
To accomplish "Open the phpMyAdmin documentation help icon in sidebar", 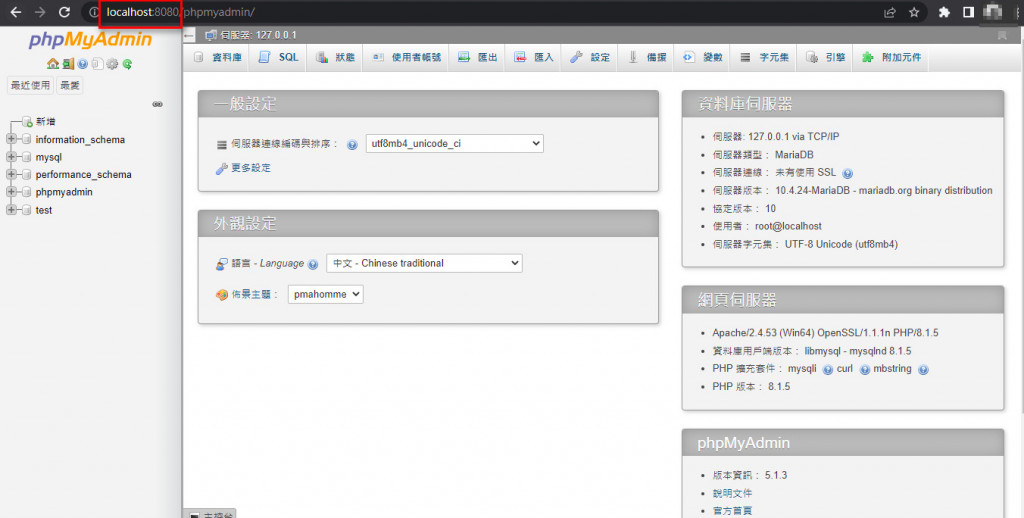I will (83, 64).
